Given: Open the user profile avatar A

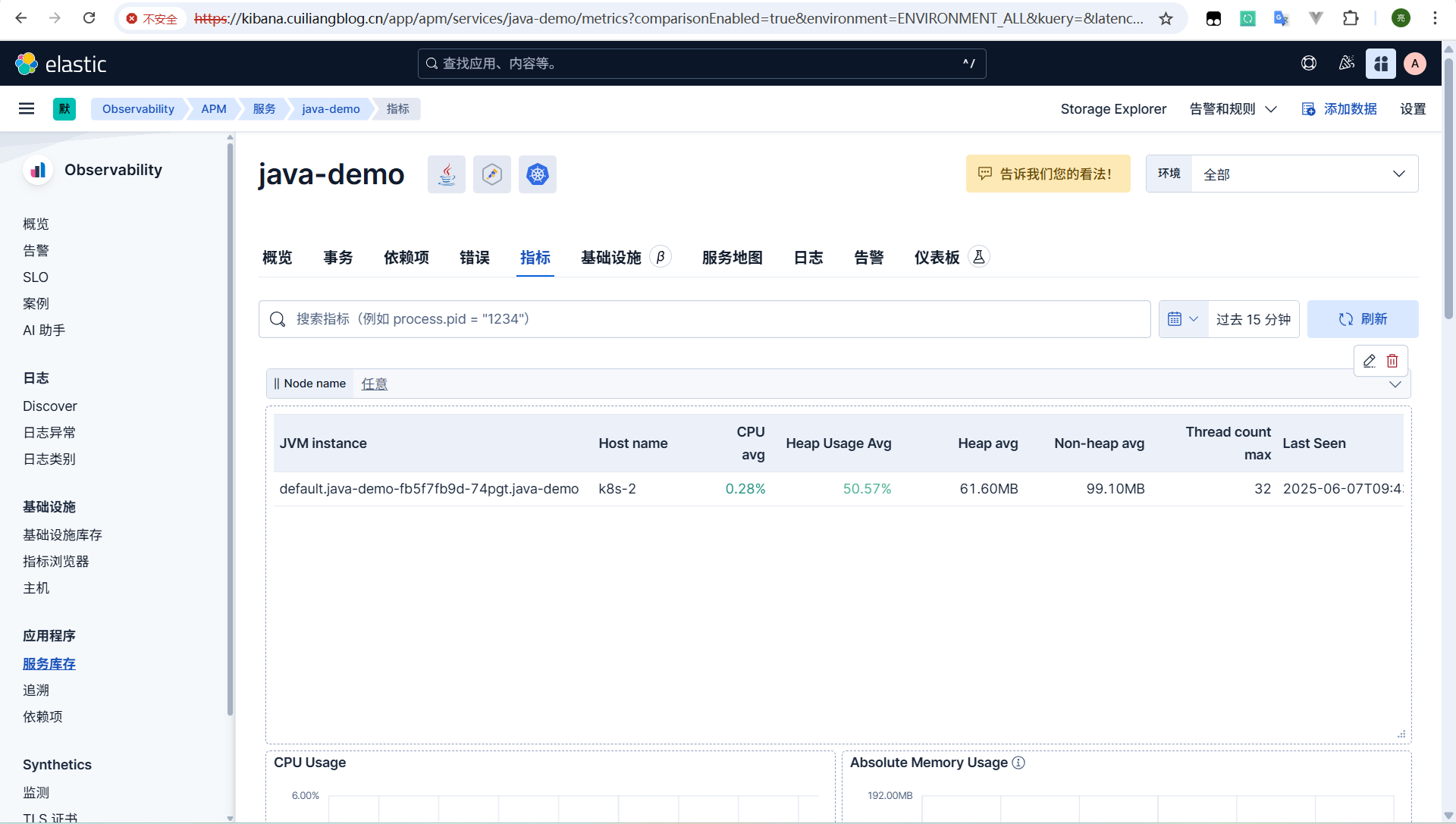Looking at the screenshot, I should (x=1415, y=64).
